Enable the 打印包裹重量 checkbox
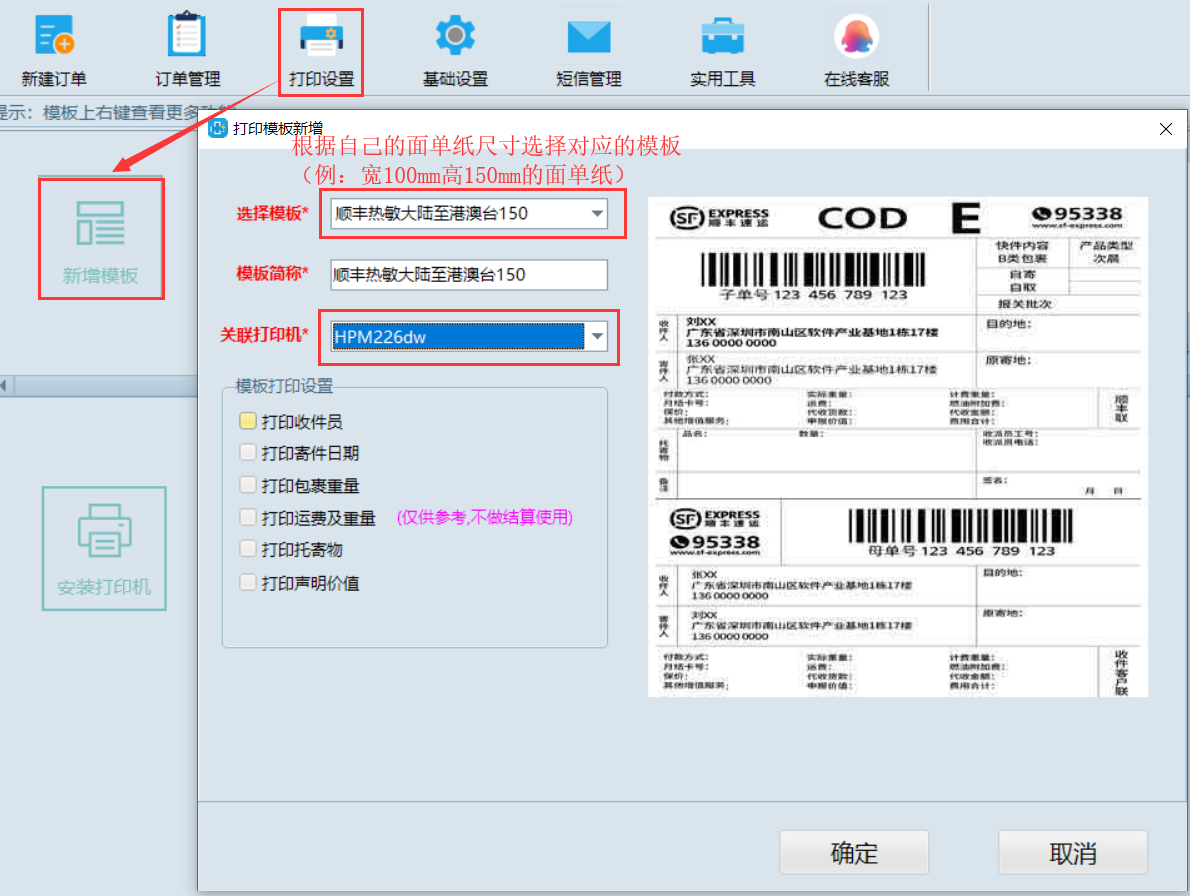Screen dimensions: 1190x896 247,485
